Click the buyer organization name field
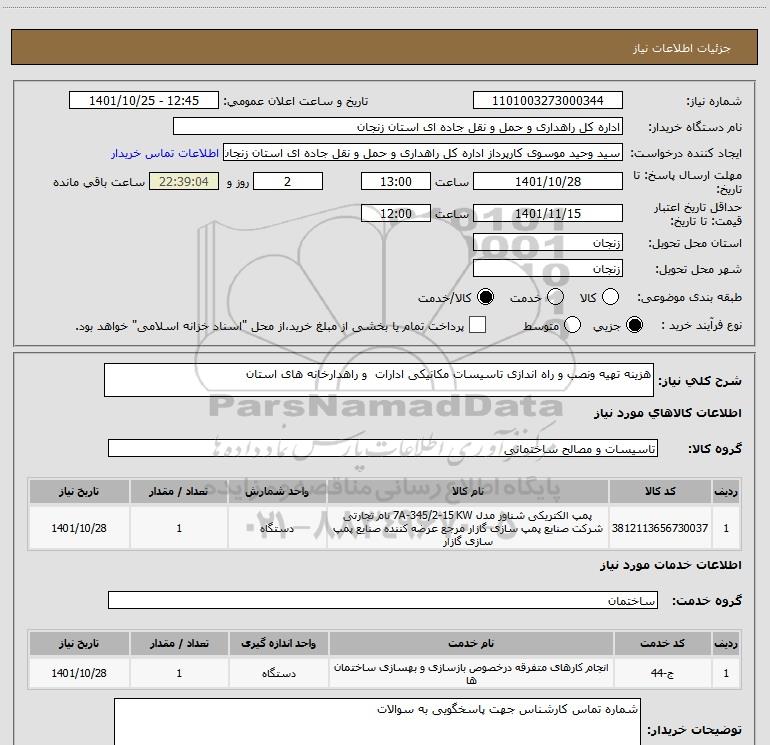The height and width of the screenshot is (745, 770). click(398, 127)
